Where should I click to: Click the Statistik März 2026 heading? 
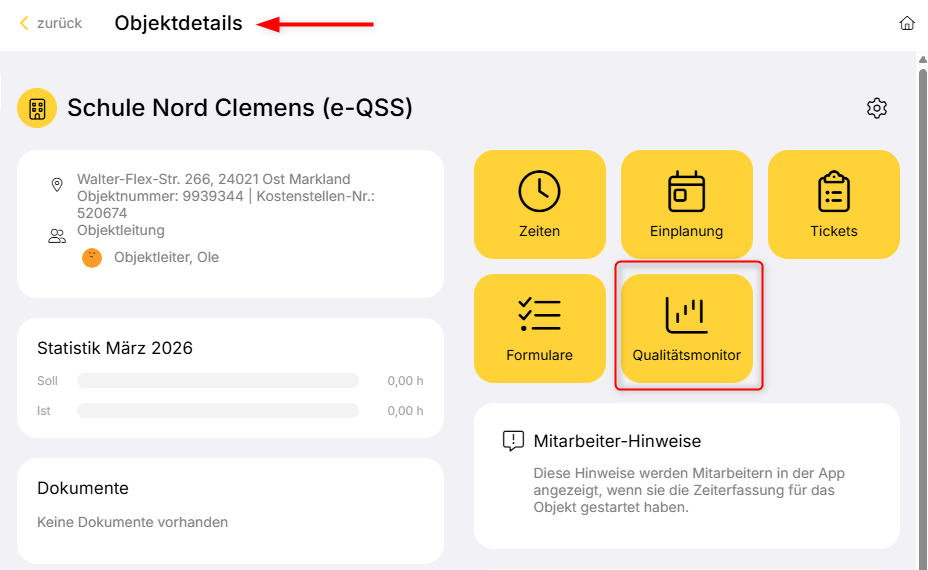115,348
